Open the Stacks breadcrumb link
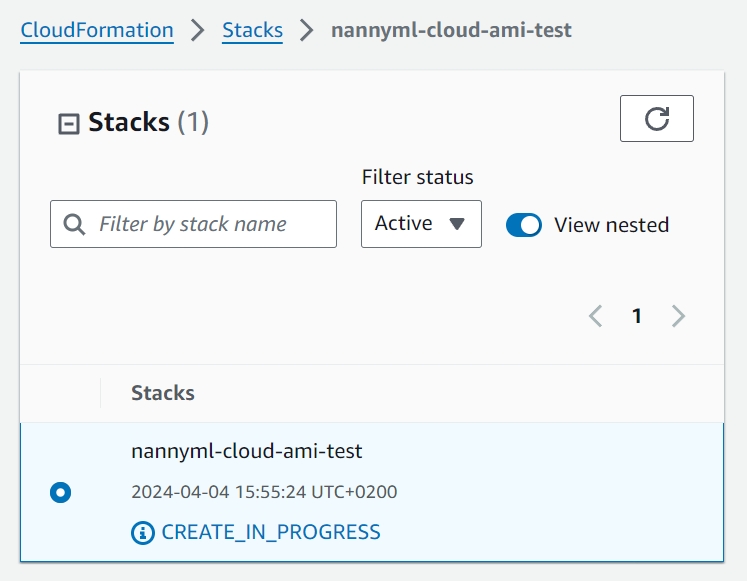Screen dimensions: 747x581 (252, 30)
